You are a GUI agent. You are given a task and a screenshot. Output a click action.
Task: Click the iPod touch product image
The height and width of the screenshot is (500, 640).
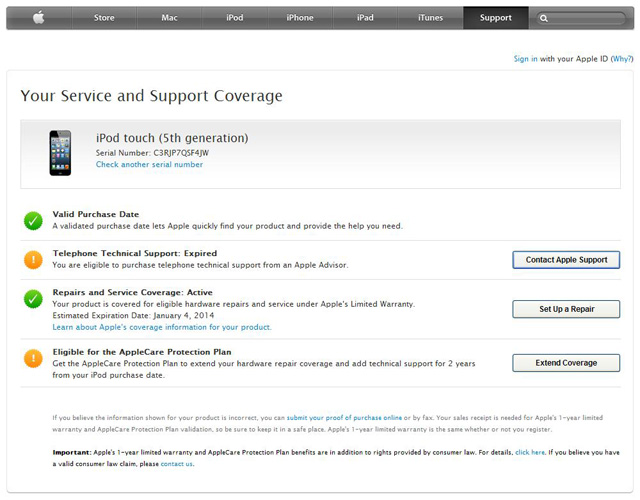pyautogui.click(x=60, y=153)
